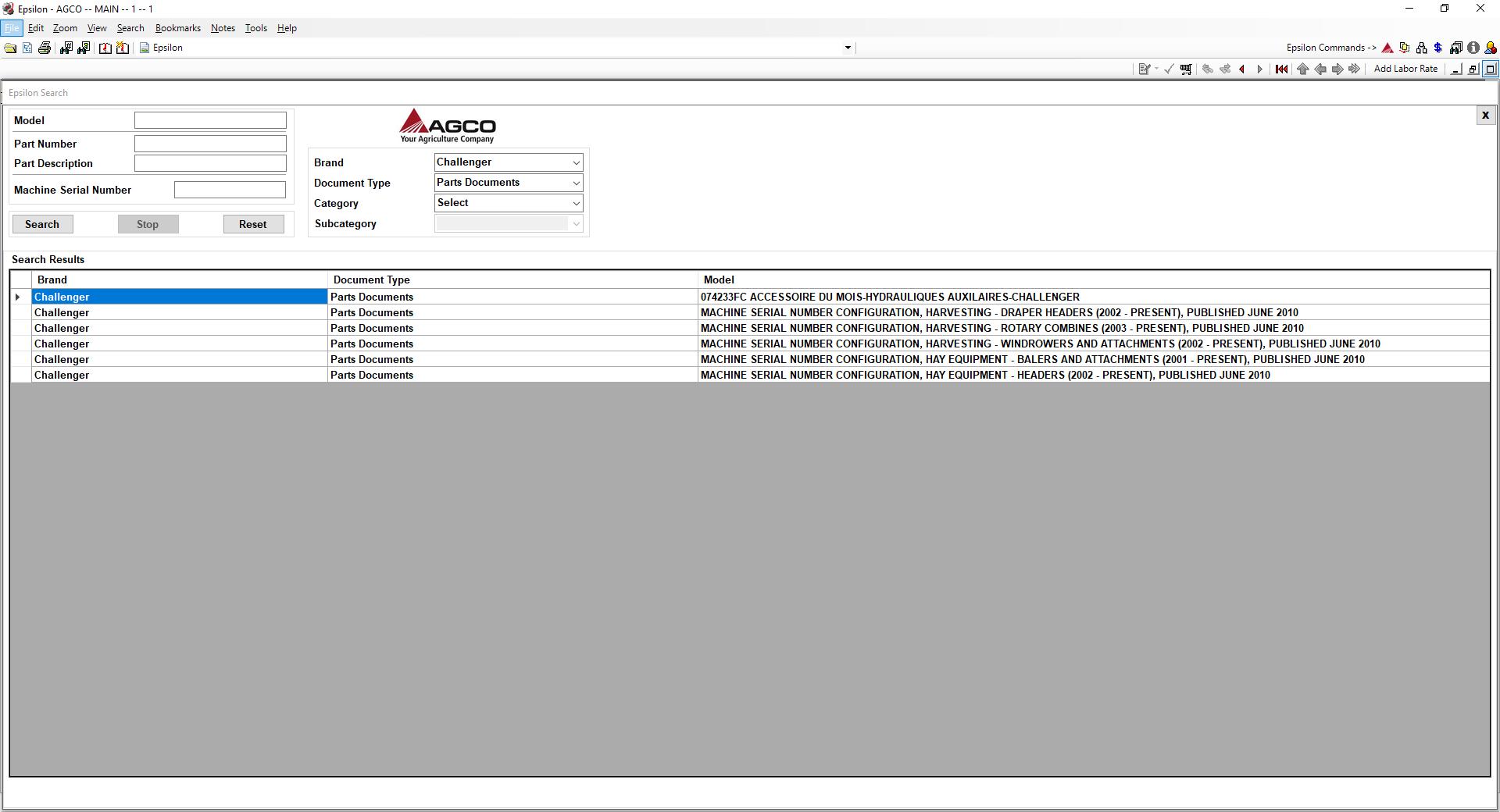Click the Stop button

(148, 224)
